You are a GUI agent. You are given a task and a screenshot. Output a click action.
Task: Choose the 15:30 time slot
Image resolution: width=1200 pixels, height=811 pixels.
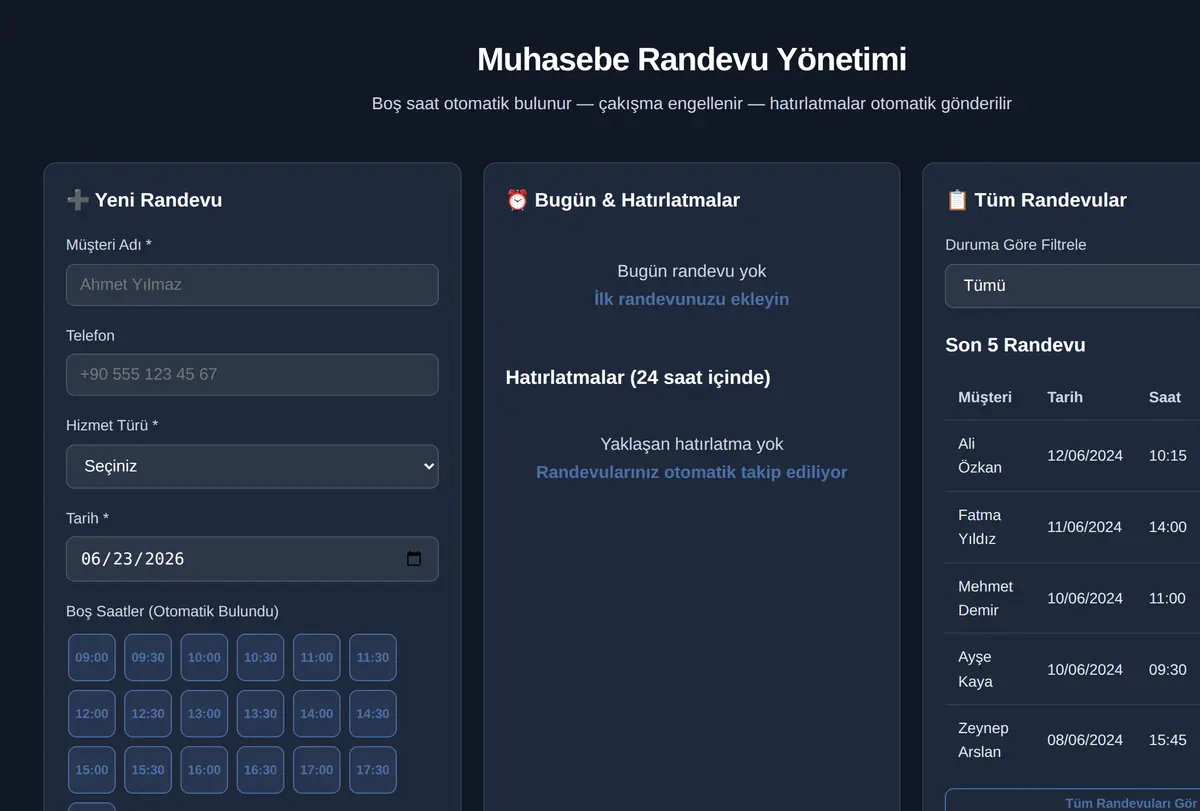[148, 770]
